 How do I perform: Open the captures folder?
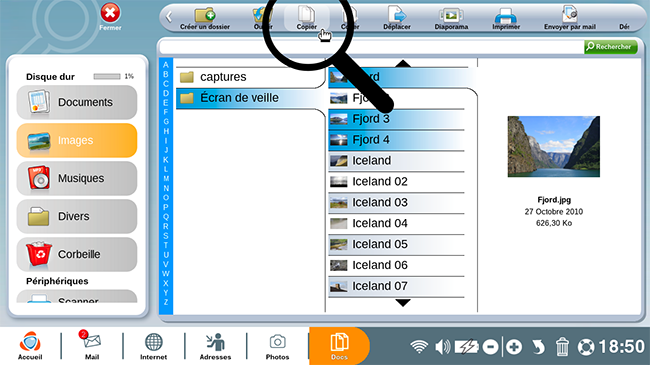(x=250, y=77)
